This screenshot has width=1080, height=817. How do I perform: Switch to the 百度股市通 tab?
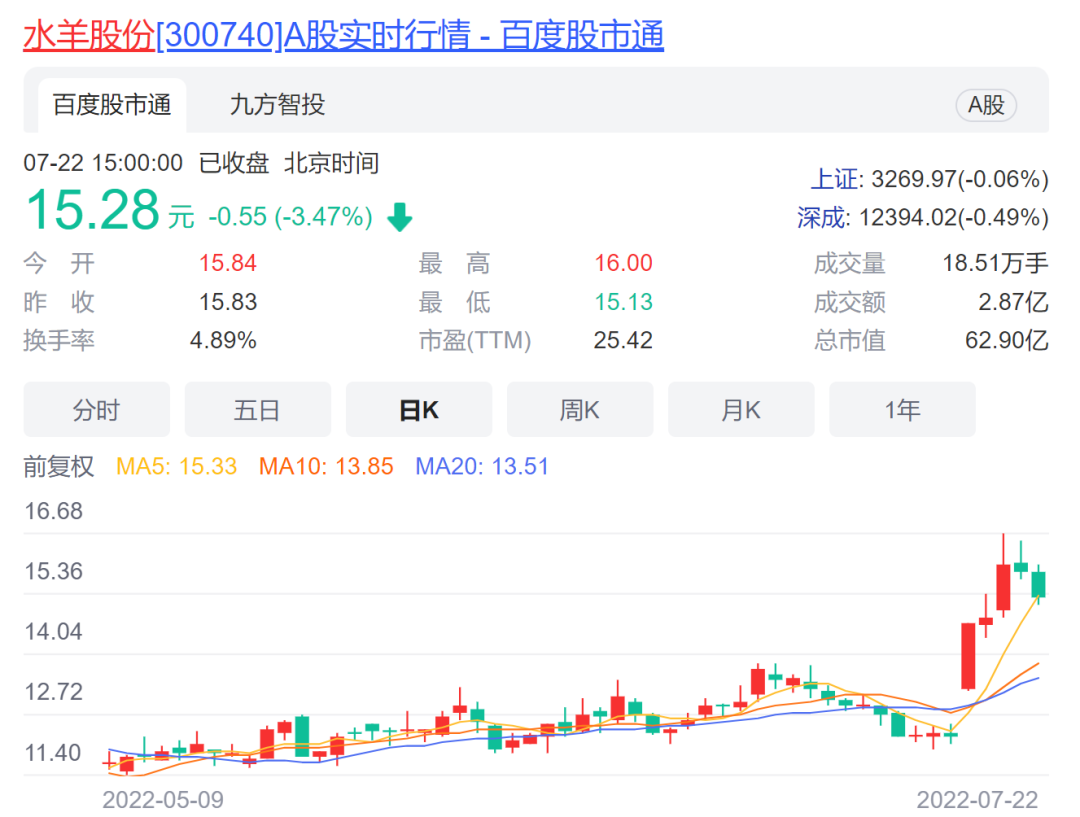tap(112, 105)
